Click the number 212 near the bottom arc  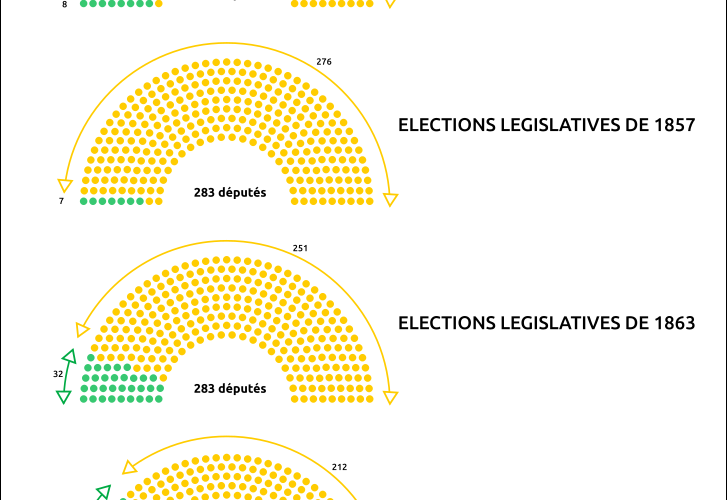[339, 467]
